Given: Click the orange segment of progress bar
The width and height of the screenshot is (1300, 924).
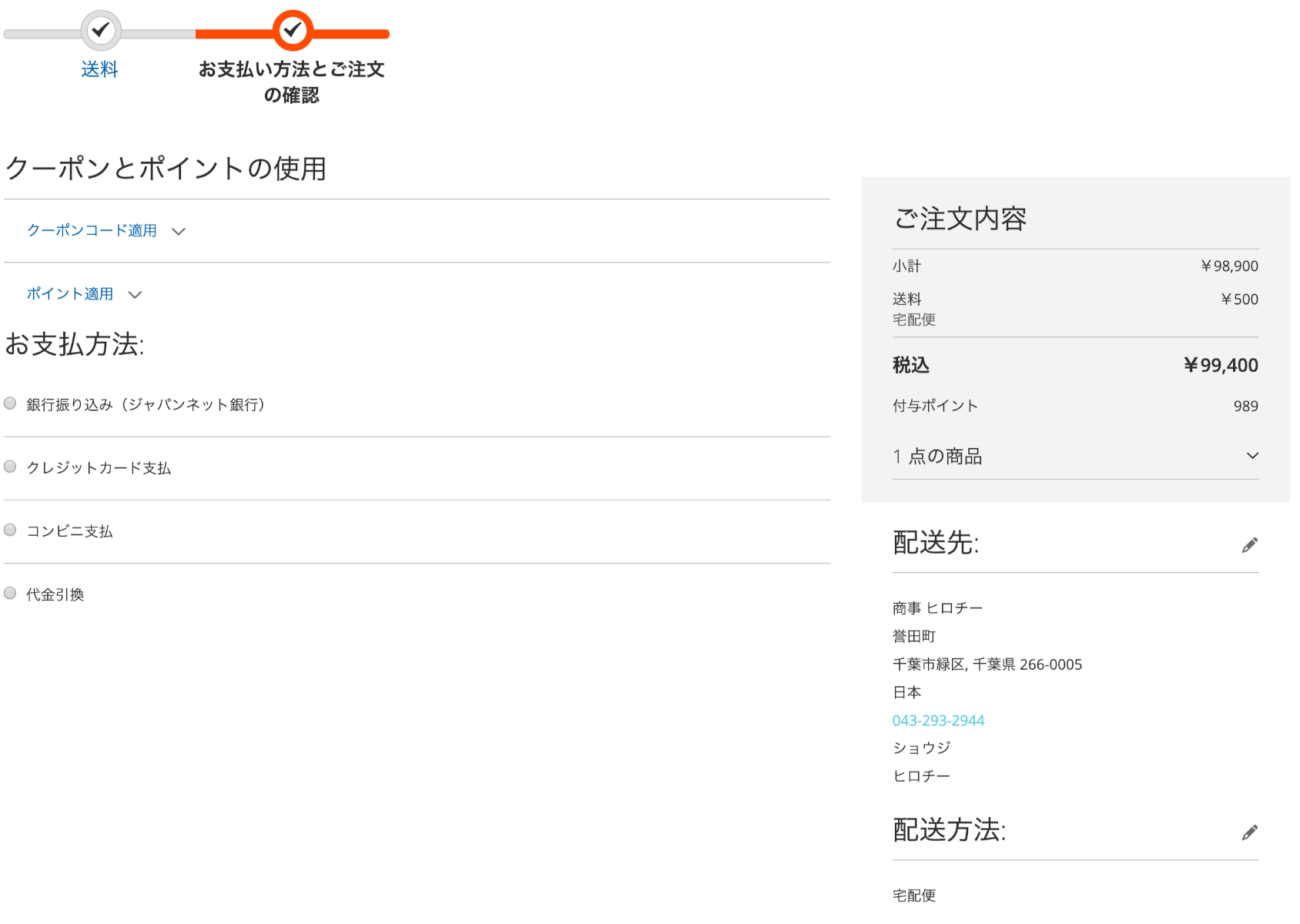Looking at the screenshot, I should (354, 34).
